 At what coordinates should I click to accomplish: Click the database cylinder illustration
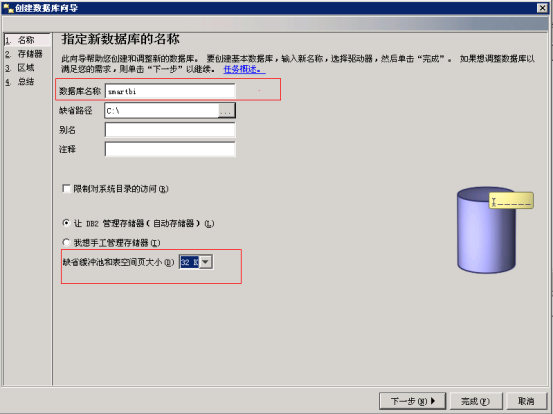(x=486, y=230)
